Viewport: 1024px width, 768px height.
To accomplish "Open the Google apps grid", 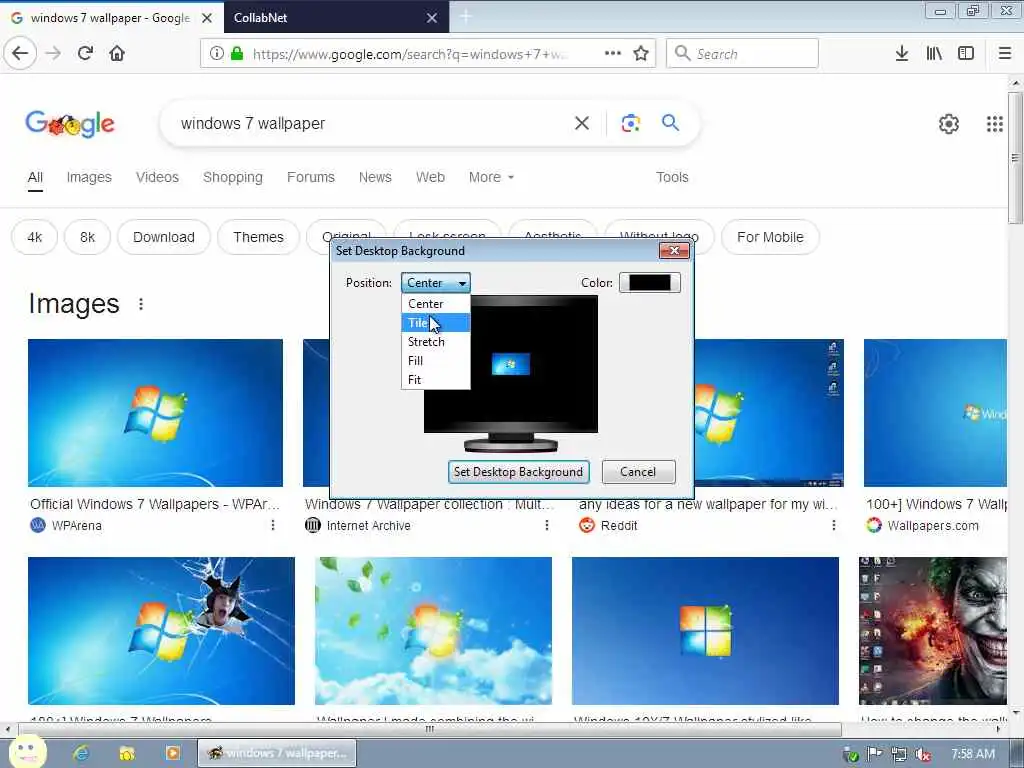I will pyautogui.click(x=995, y=123).
